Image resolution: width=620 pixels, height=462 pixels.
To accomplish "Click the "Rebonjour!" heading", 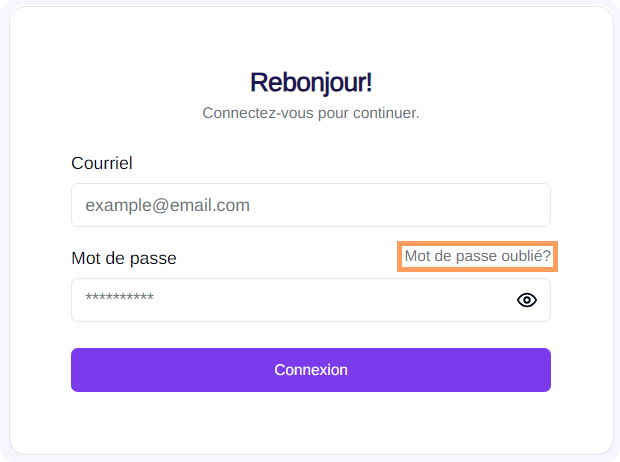I will [x=310, y=82].
